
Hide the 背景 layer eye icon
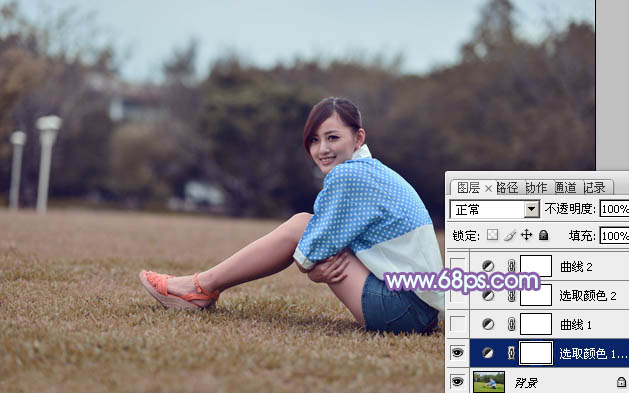457,382
